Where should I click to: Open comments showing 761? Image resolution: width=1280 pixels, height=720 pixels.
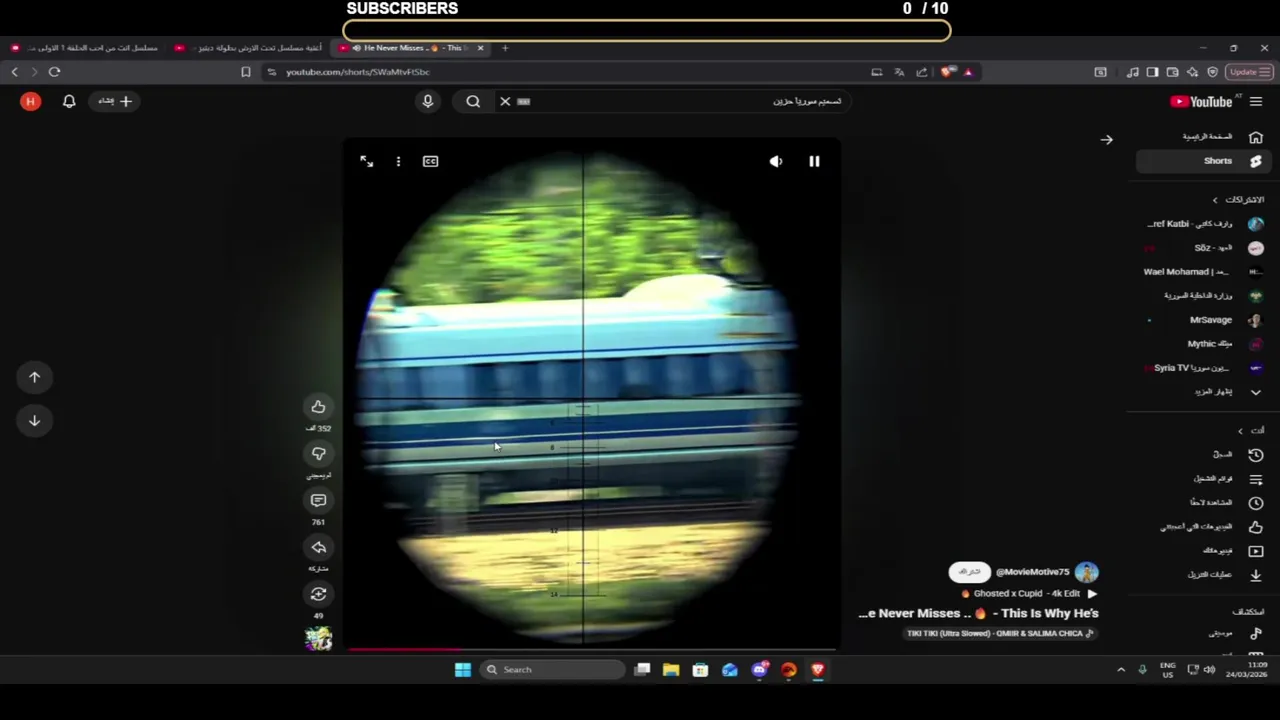(318, 500)
